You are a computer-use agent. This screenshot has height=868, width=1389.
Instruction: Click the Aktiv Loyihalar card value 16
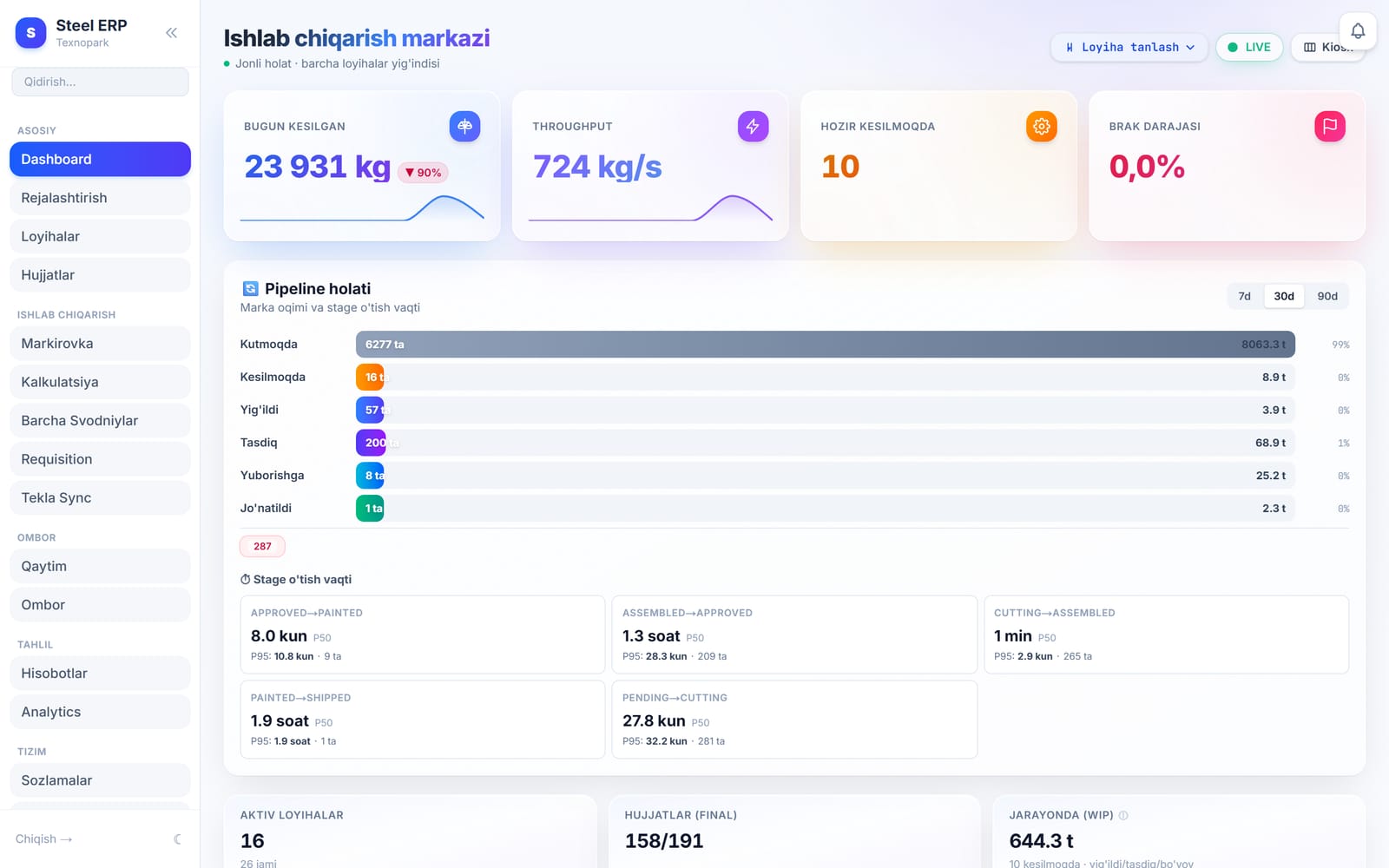tap(253, 841)
